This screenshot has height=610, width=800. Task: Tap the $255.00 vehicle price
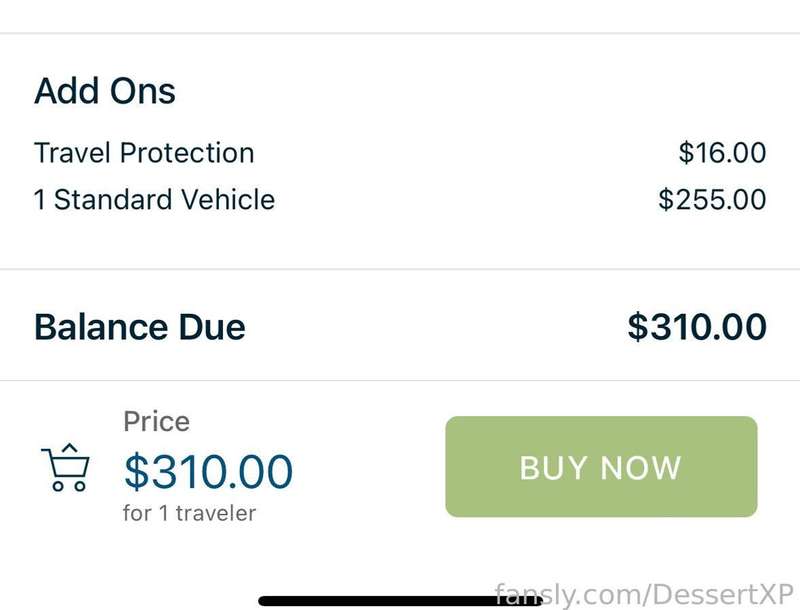[x=712, y=199]
